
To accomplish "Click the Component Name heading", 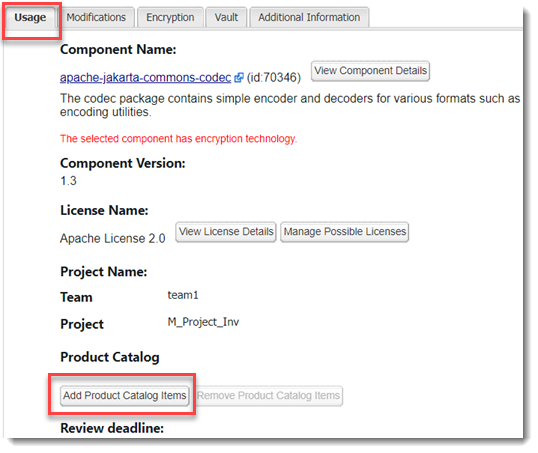I will click(x=118, y=49).
